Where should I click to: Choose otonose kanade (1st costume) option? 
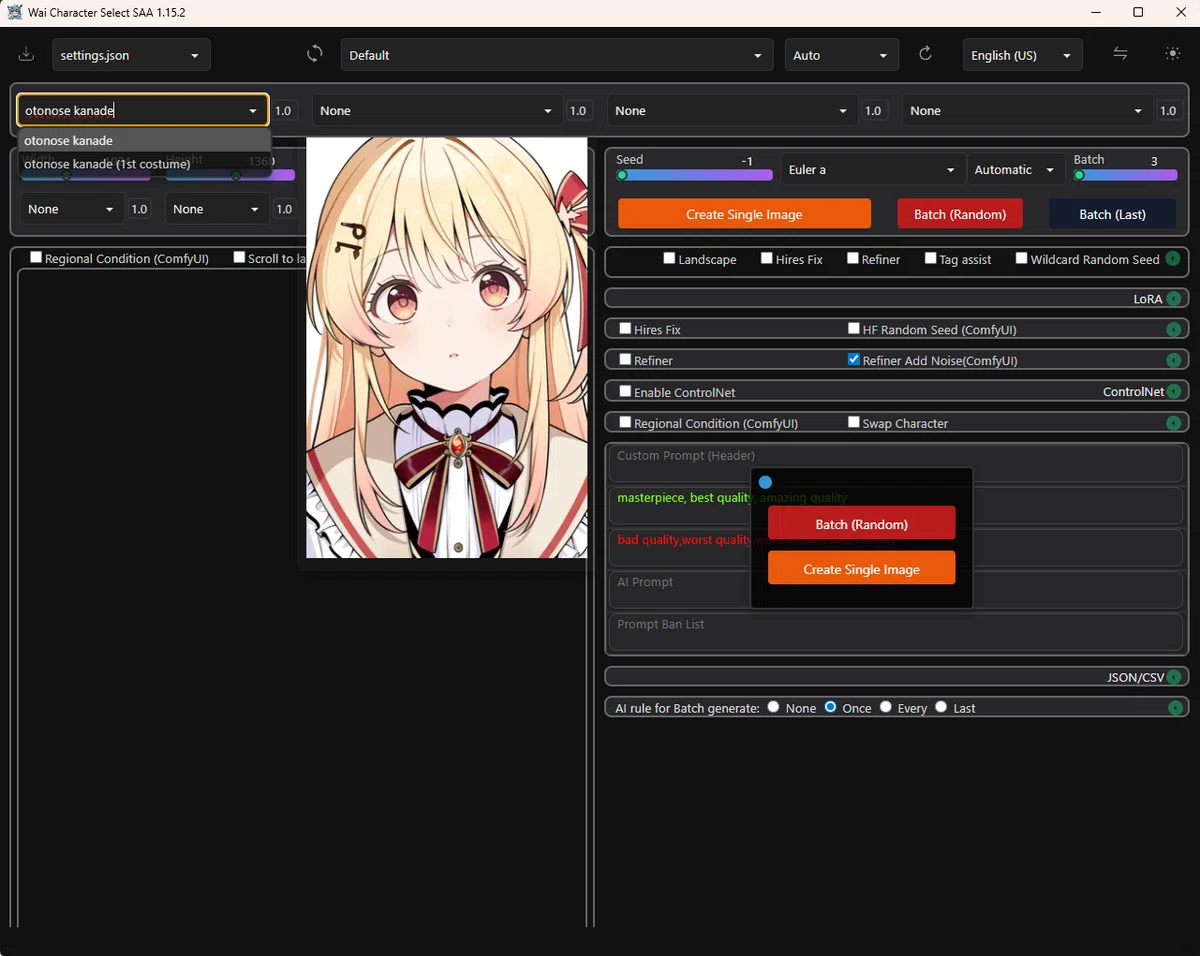(144, 163)
